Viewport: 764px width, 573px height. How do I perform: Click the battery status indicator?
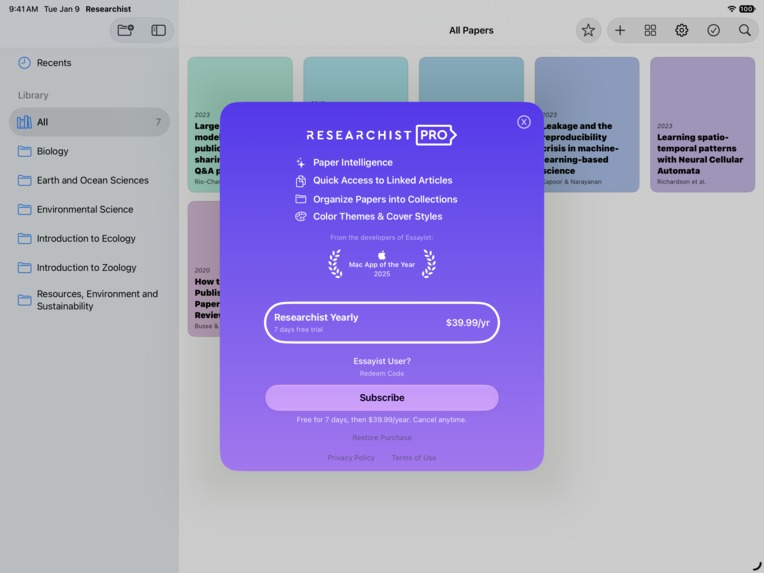[x=747, y=9]
